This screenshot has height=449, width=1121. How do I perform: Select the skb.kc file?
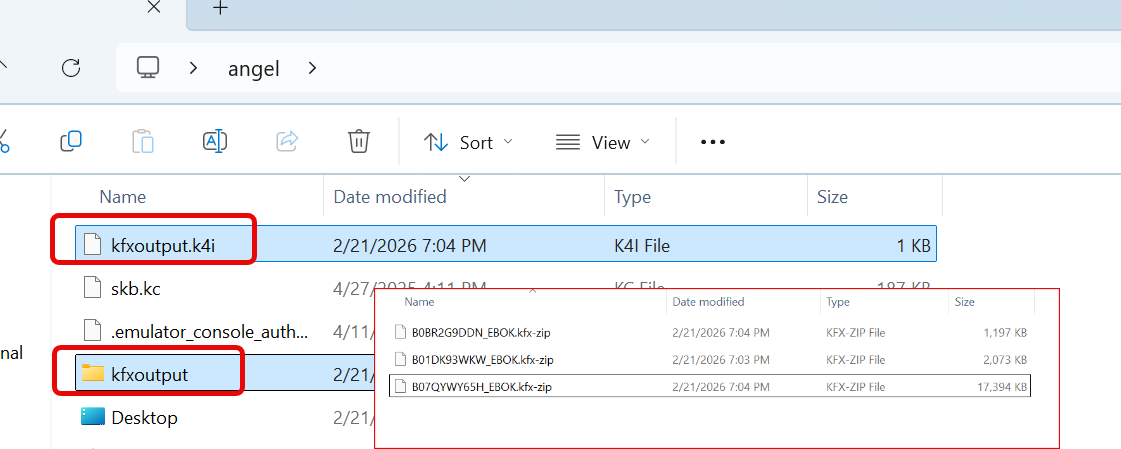(135, 289)
